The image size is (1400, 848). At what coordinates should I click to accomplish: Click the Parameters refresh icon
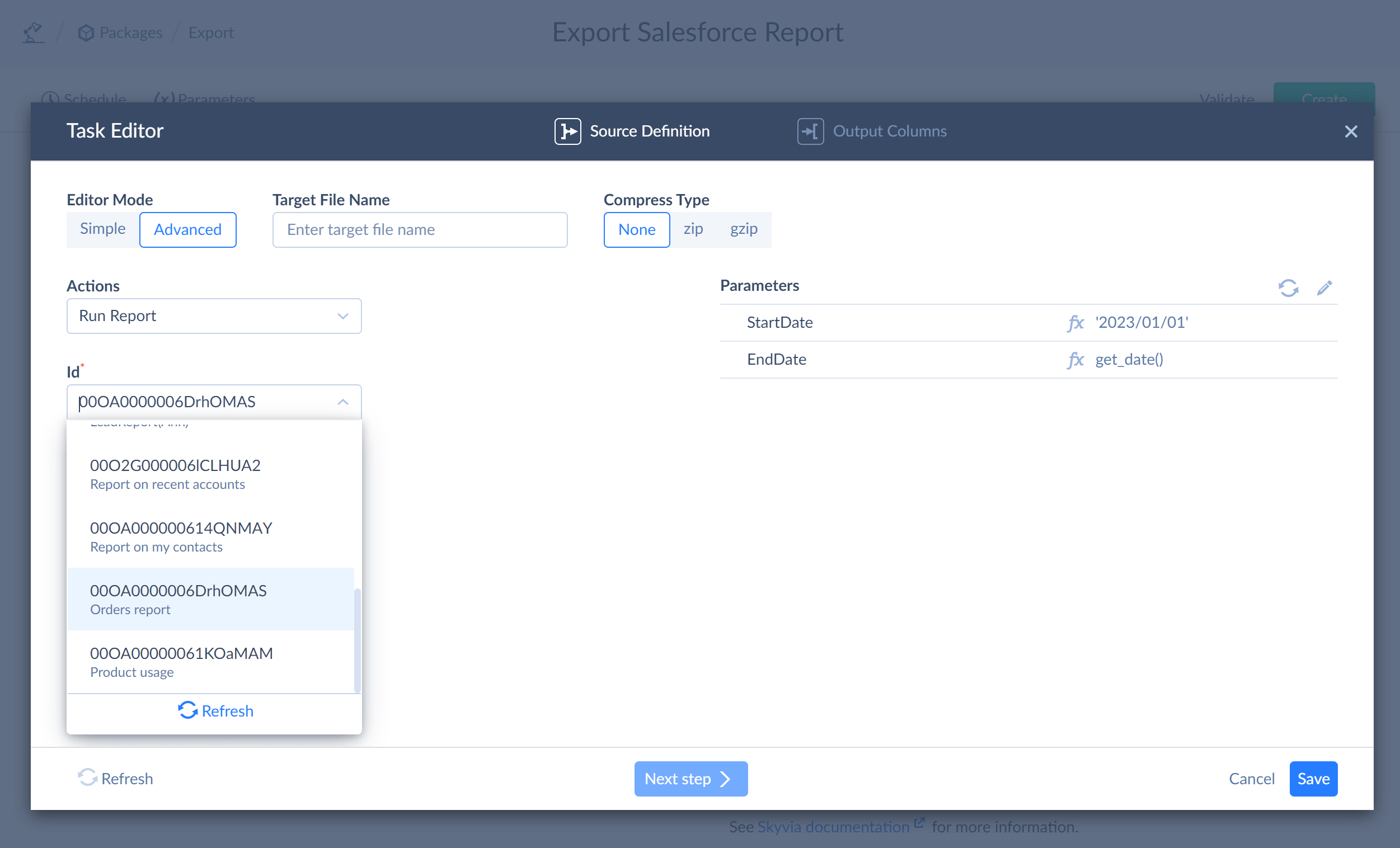(1288, 288)
